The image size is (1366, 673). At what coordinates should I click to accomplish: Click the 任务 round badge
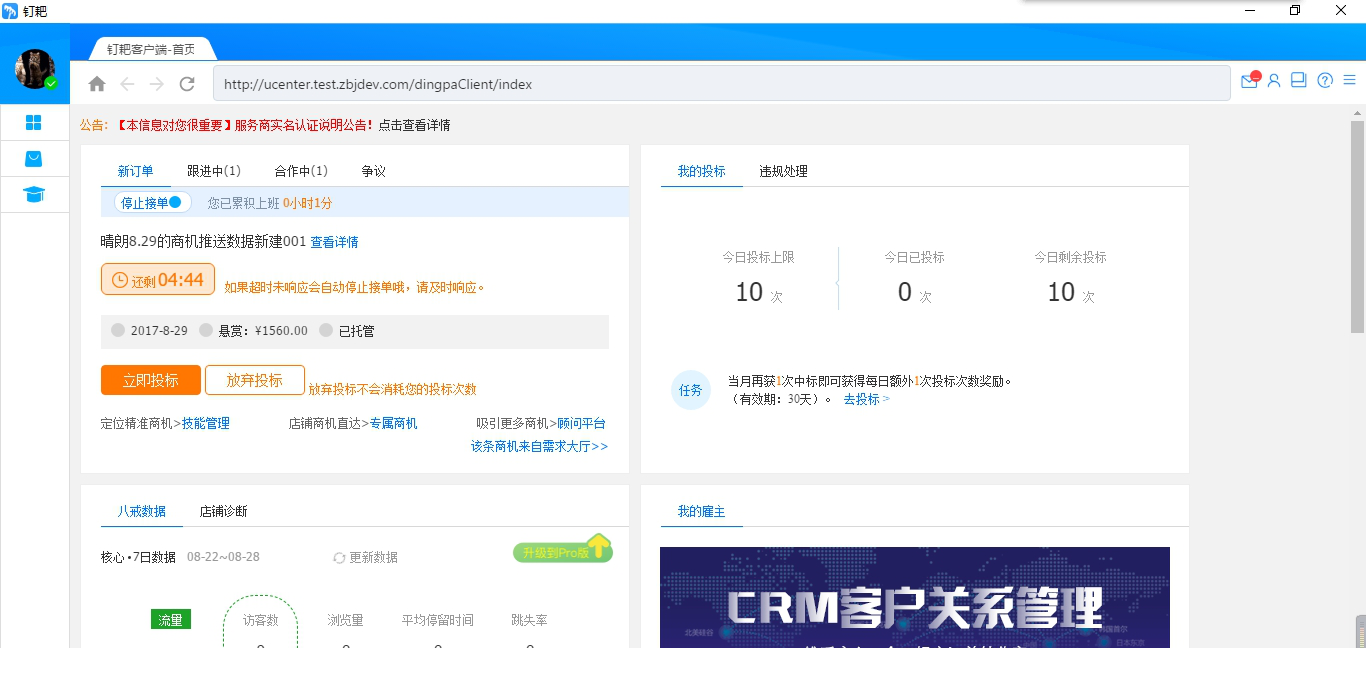pyautogui.click(x=691, y=390)
